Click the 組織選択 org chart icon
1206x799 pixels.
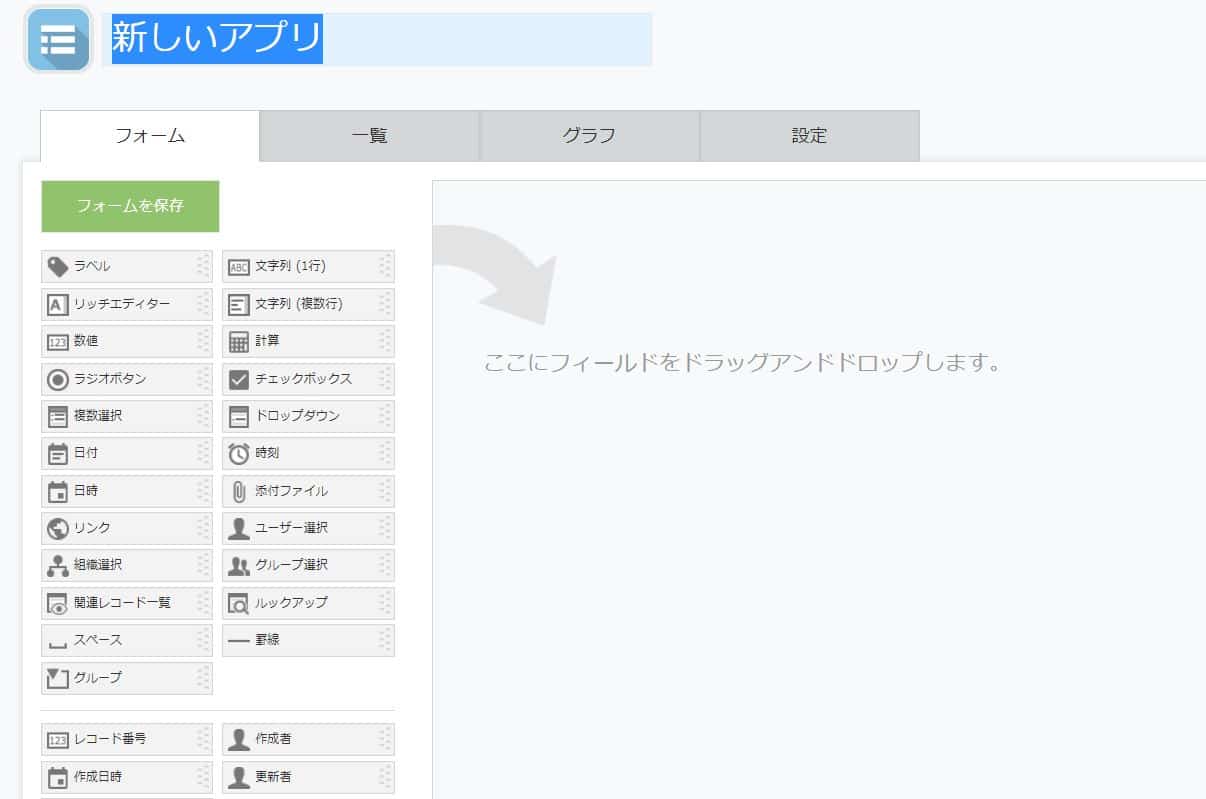click(x=58, y=565)
